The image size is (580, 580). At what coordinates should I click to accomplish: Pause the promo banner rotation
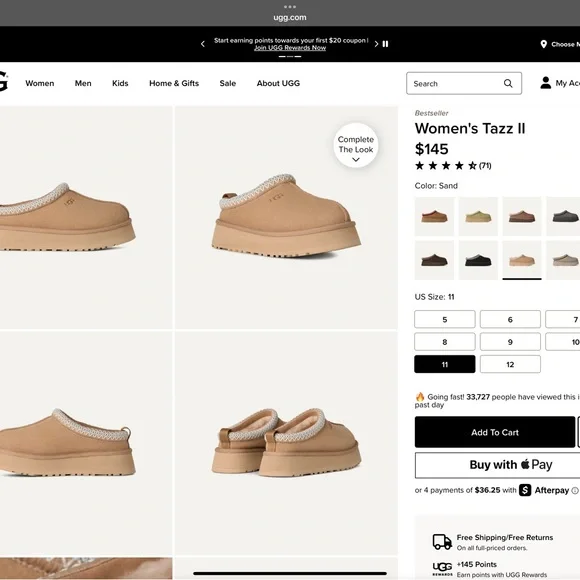click(x=385, y=44)
